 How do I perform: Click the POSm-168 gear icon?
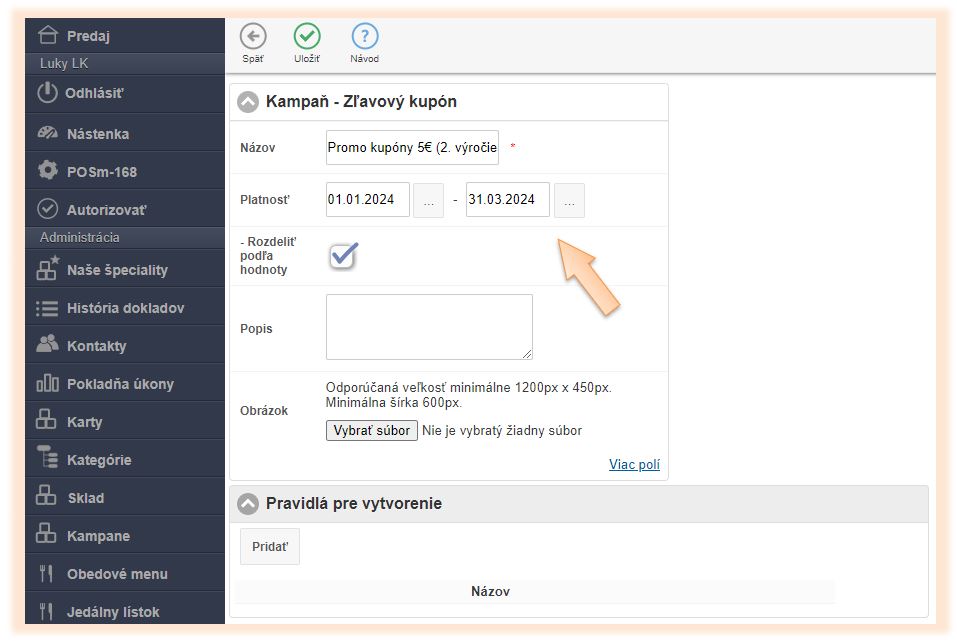[47, 171]
